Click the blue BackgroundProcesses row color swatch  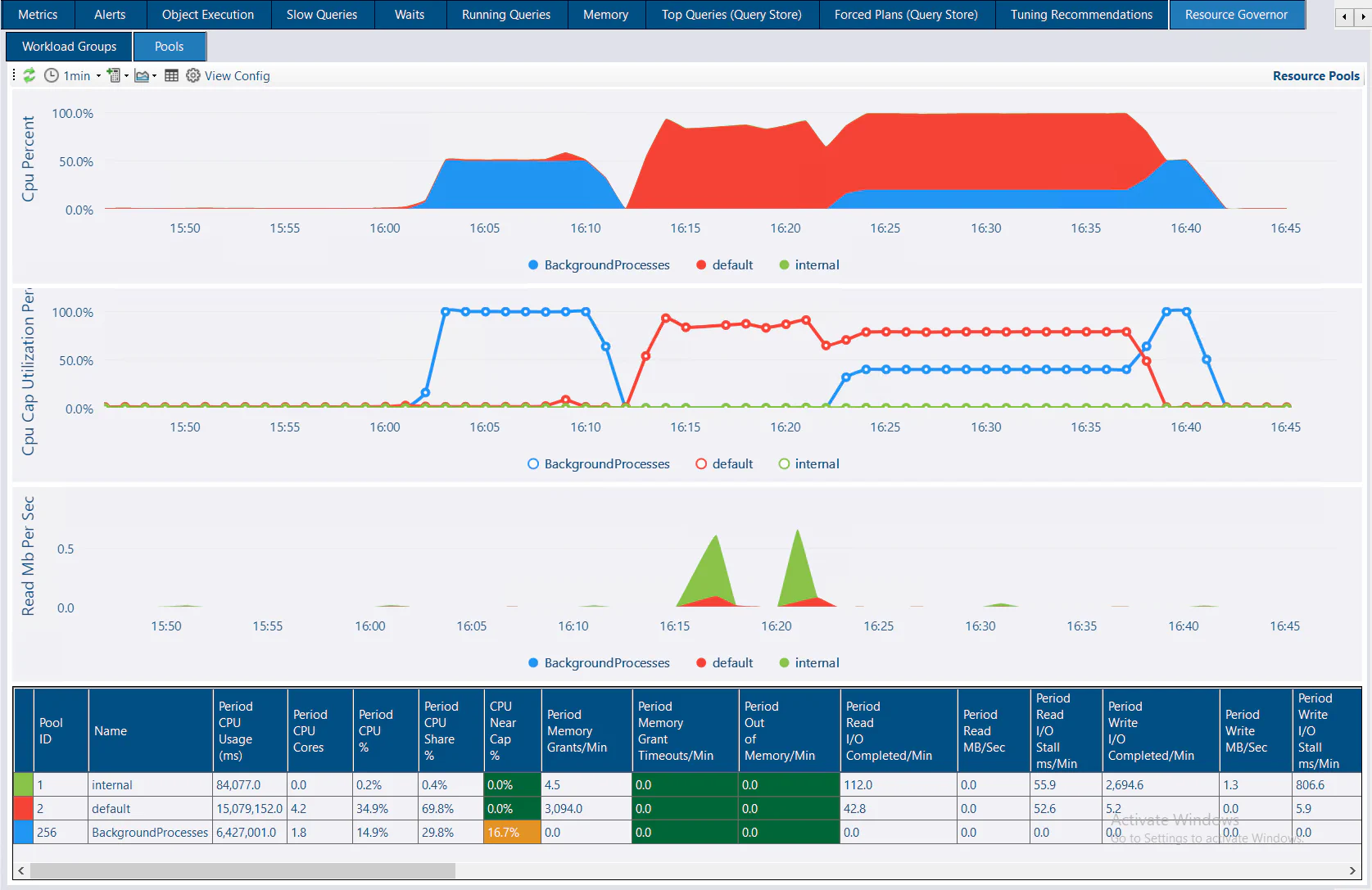(24, 833)
